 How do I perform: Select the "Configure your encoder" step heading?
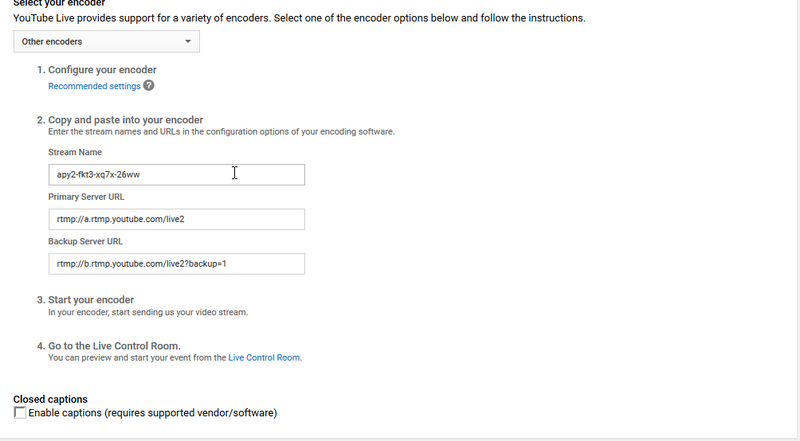tap(102, 70)
